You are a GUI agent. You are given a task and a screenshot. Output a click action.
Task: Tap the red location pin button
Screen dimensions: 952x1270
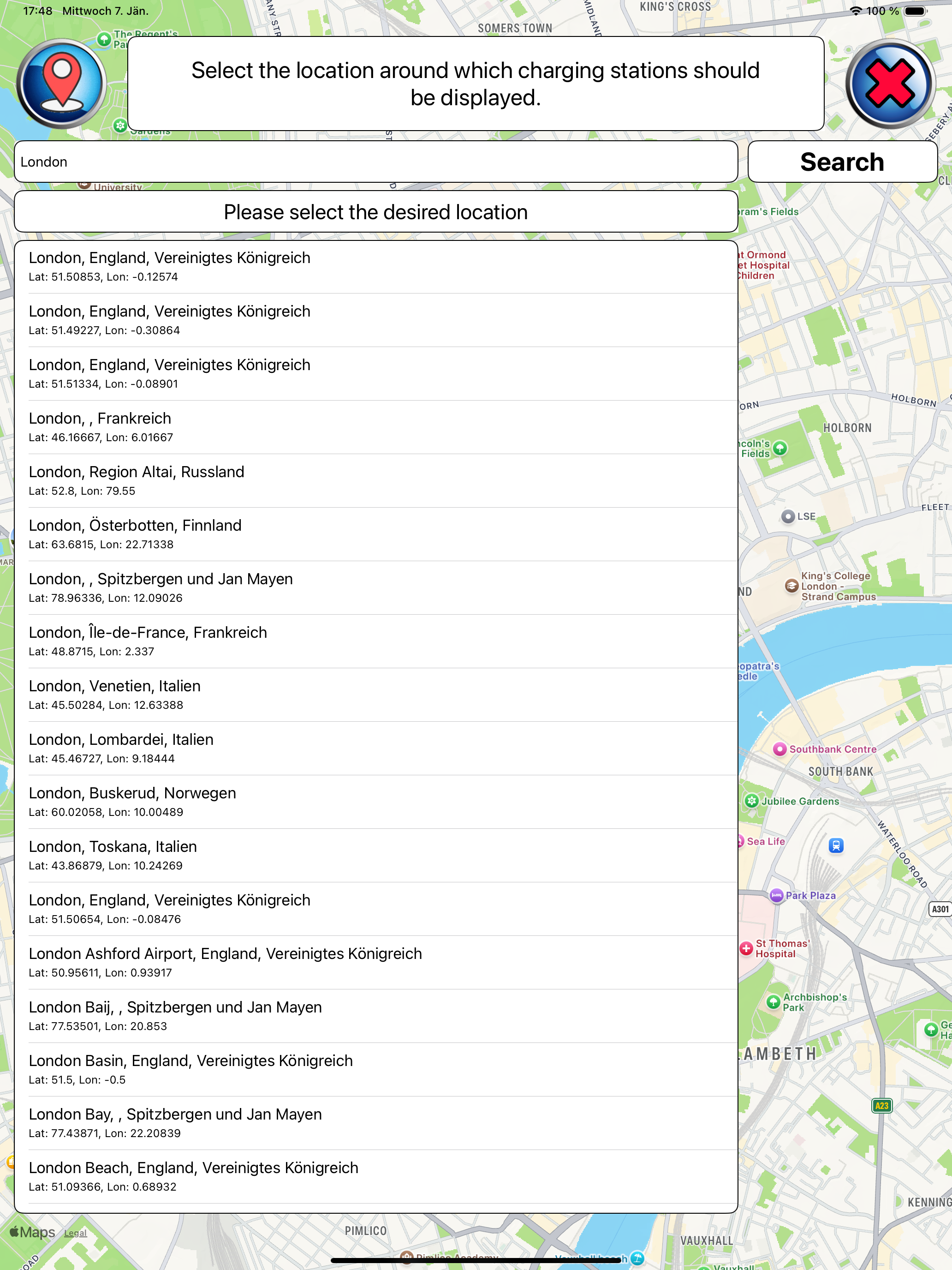coord(61,84)
